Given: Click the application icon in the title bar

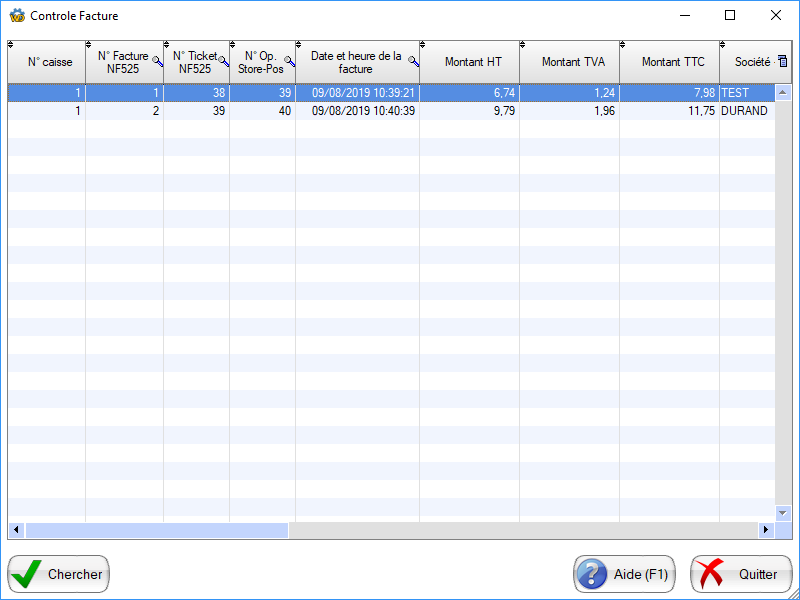Looking at the screenshot, I should 16,16.
